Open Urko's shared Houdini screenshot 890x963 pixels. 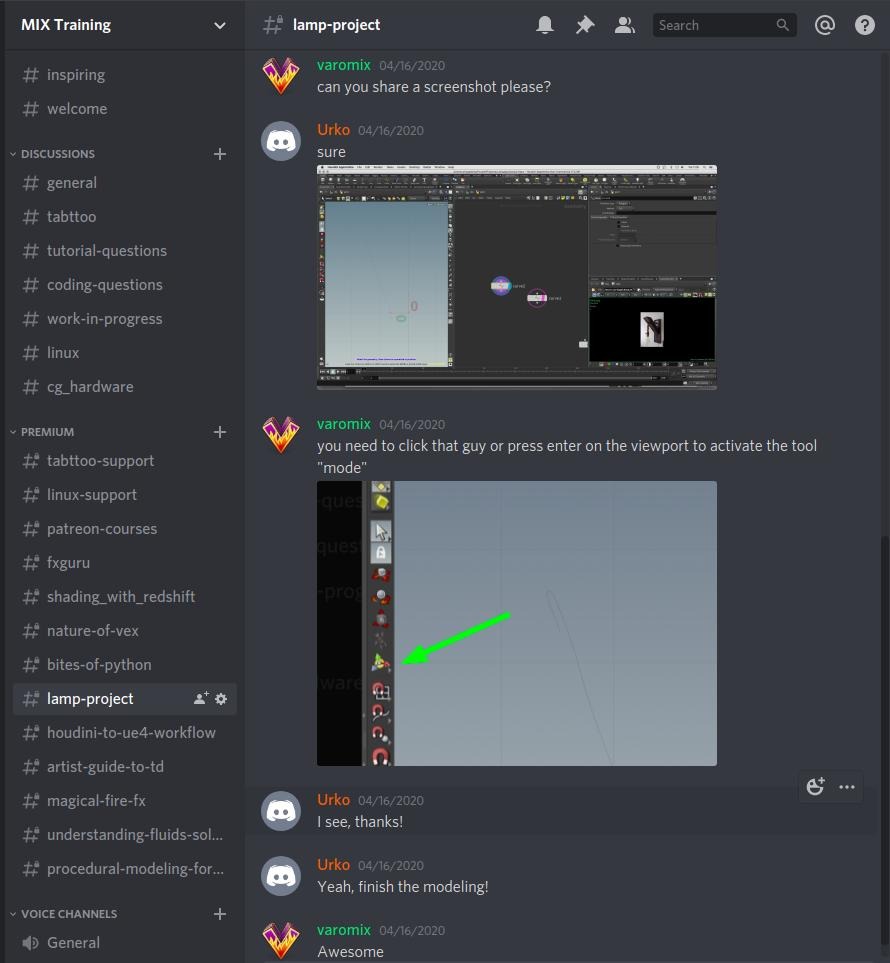[516, 277]
